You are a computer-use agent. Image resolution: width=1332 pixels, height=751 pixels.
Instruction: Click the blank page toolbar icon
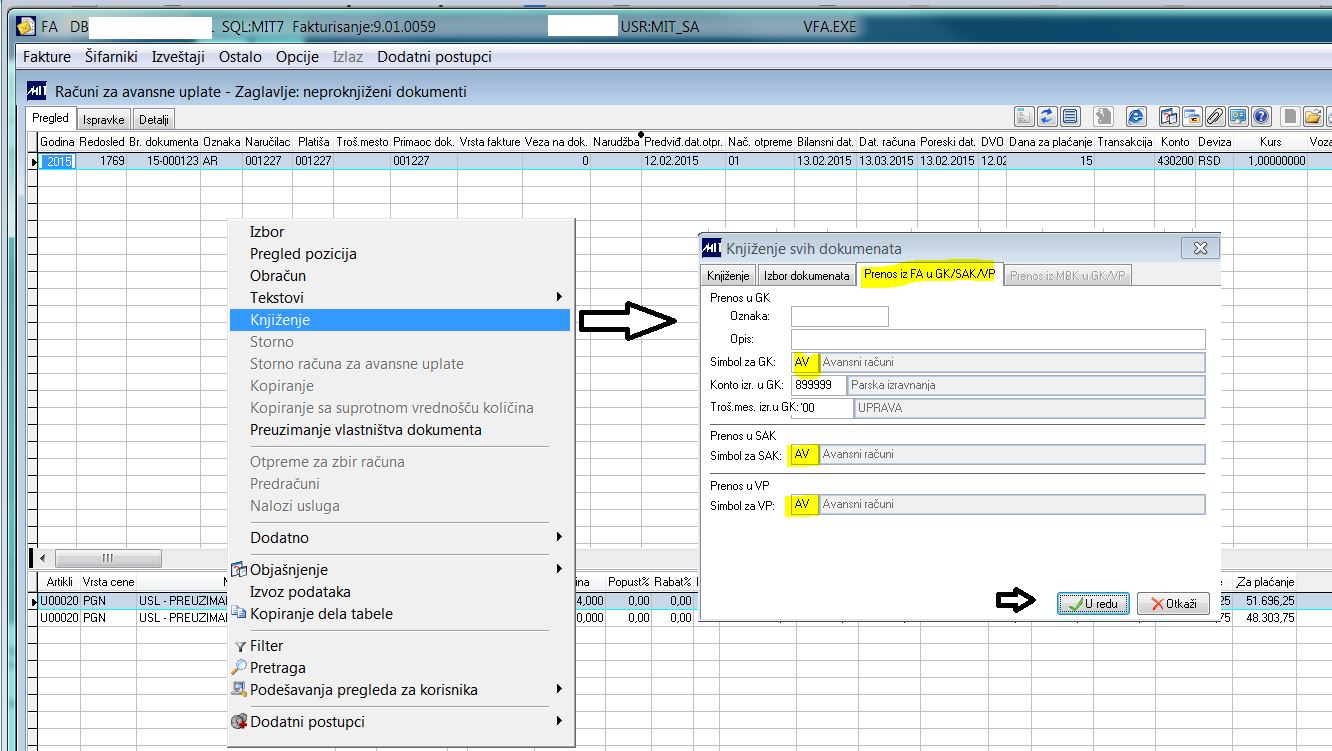pos(1290,116)
